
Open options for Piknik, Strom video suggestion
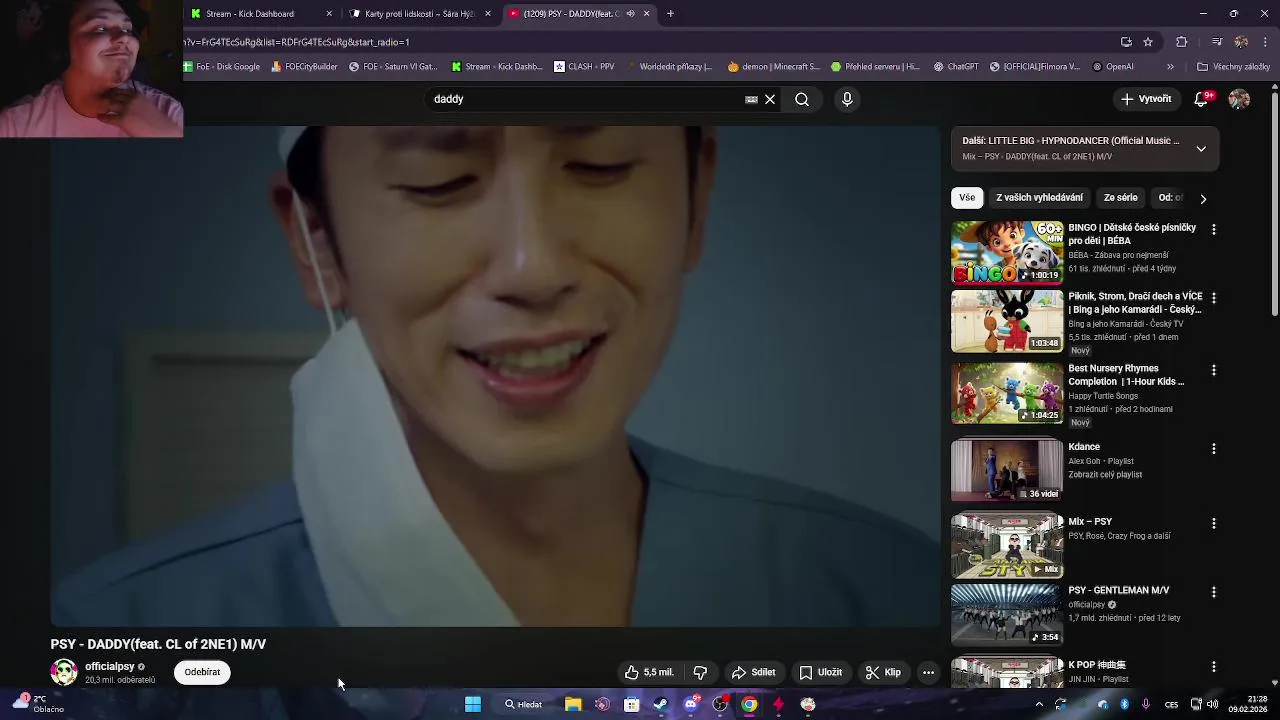pyautogui.click(x=1214, y=298)
